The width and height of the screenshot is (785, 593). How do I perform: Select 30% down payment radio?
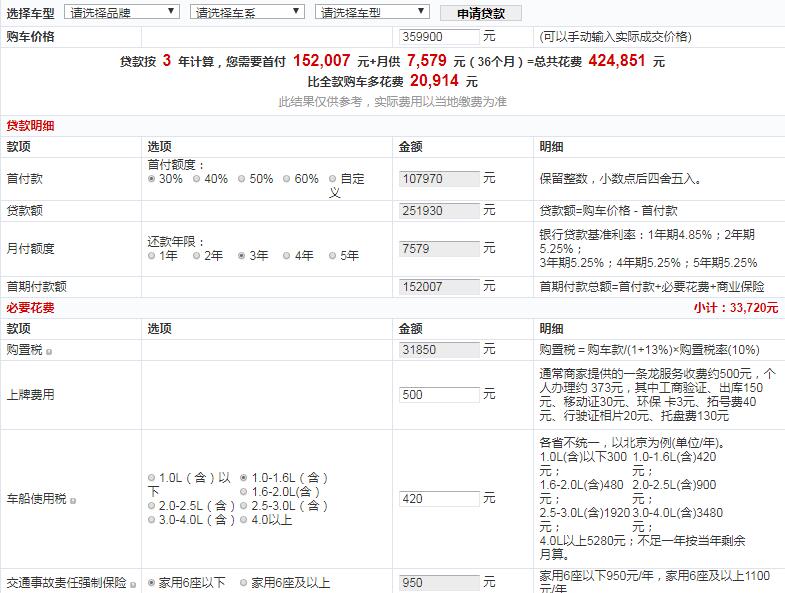click(152, 179)
